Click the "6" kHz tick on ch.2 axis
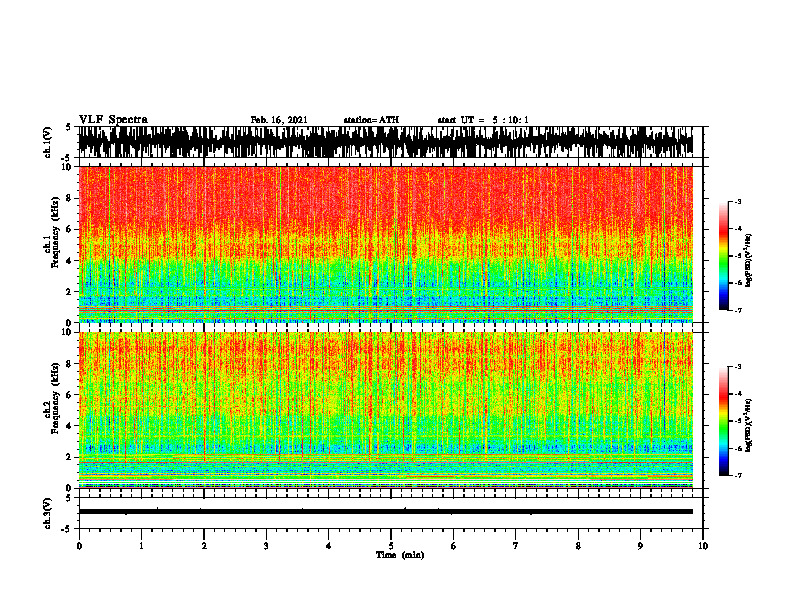792x612 pixels. pos(69,395)
